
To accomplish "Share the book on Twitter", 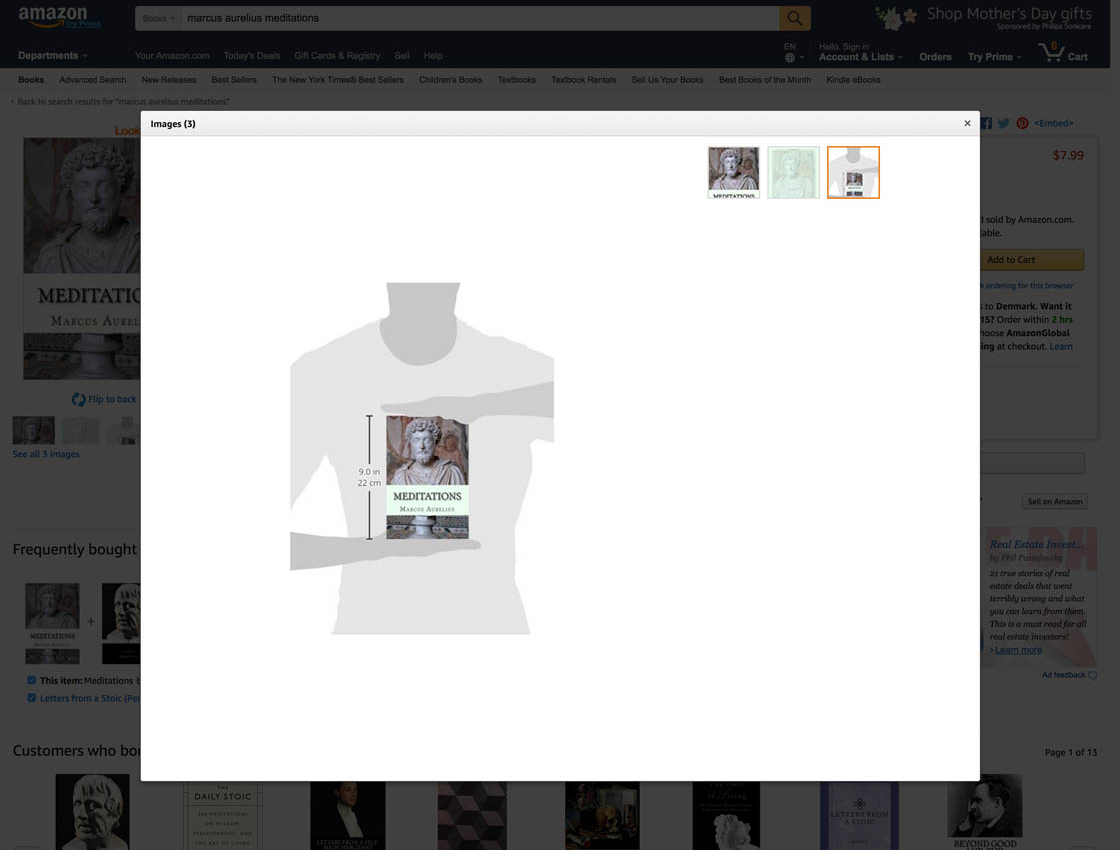I will [1004, 123].
